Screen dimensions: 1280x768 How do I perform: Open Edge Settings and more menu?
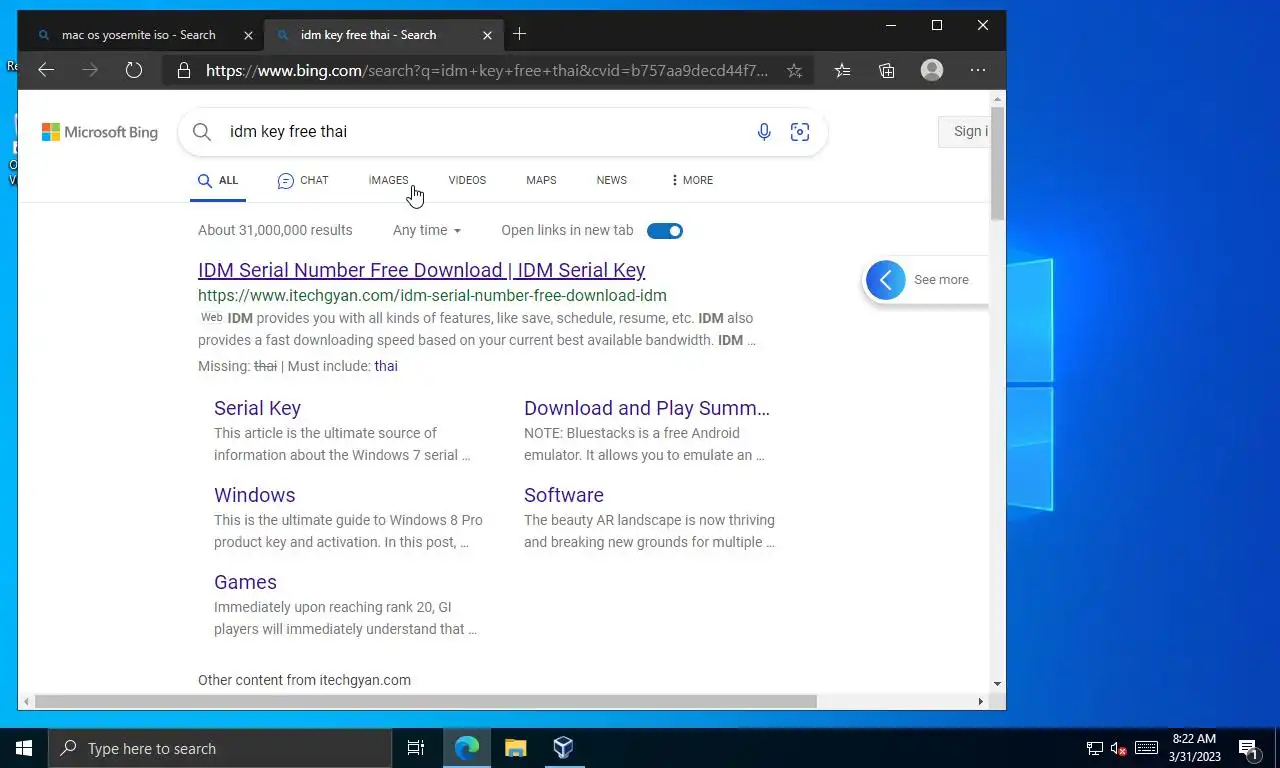pyautogui.click(x=978, y=70)
